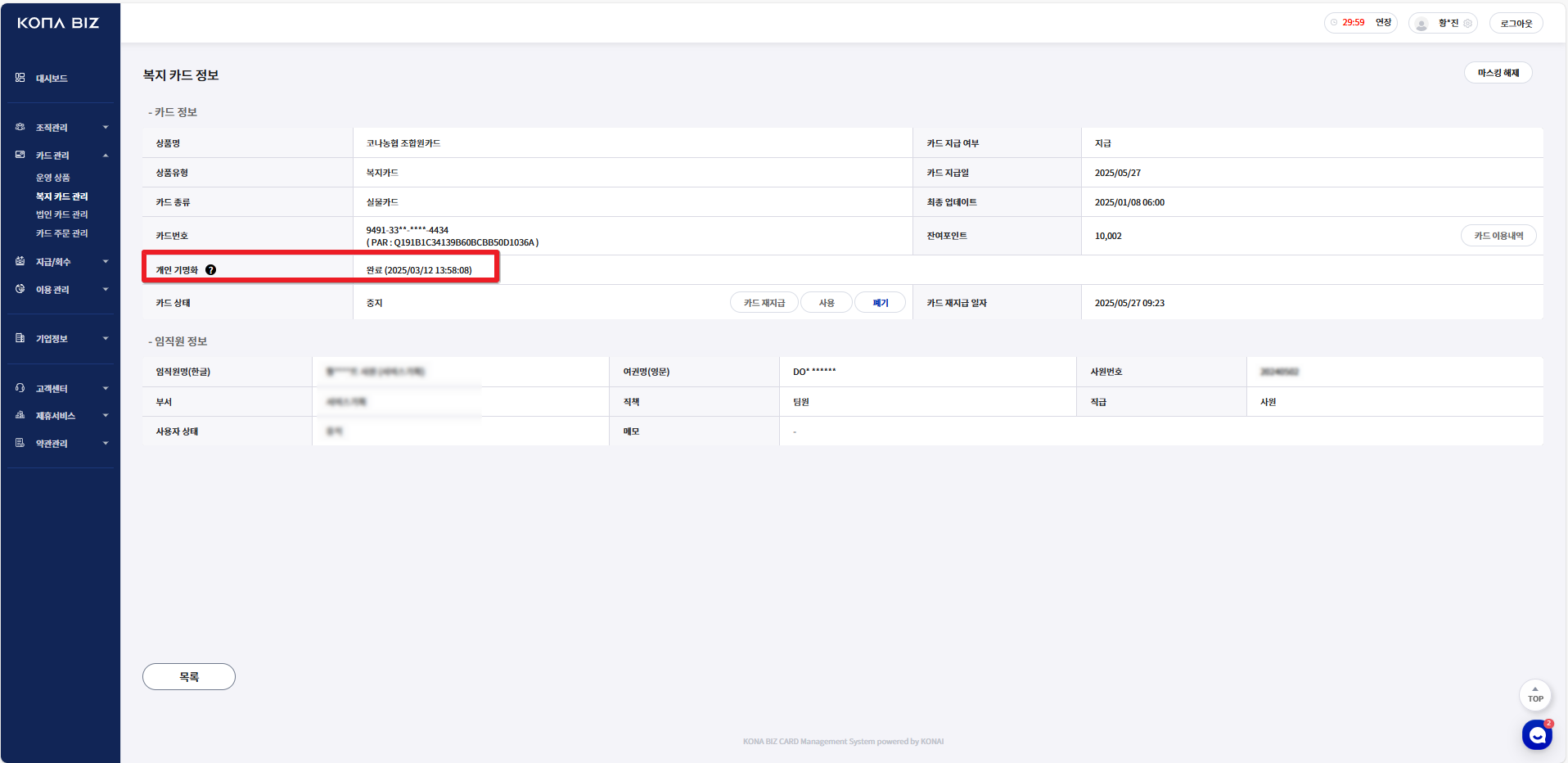Viewport: 1568px width, 763px height.
Task: Click the dashboard grid icon in sidebar
Action: tap(20, 78)
